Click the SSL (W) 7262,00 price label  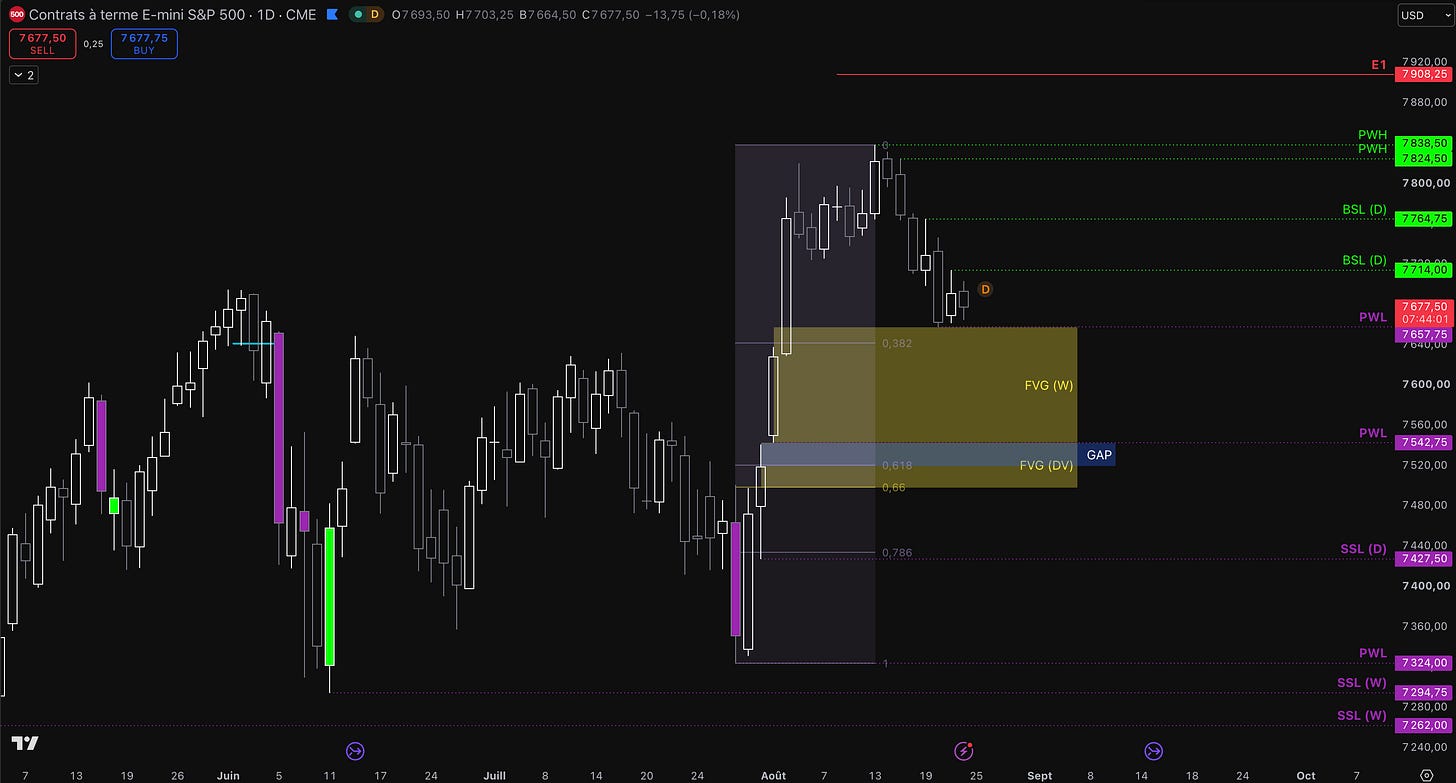click(1424, 725)
